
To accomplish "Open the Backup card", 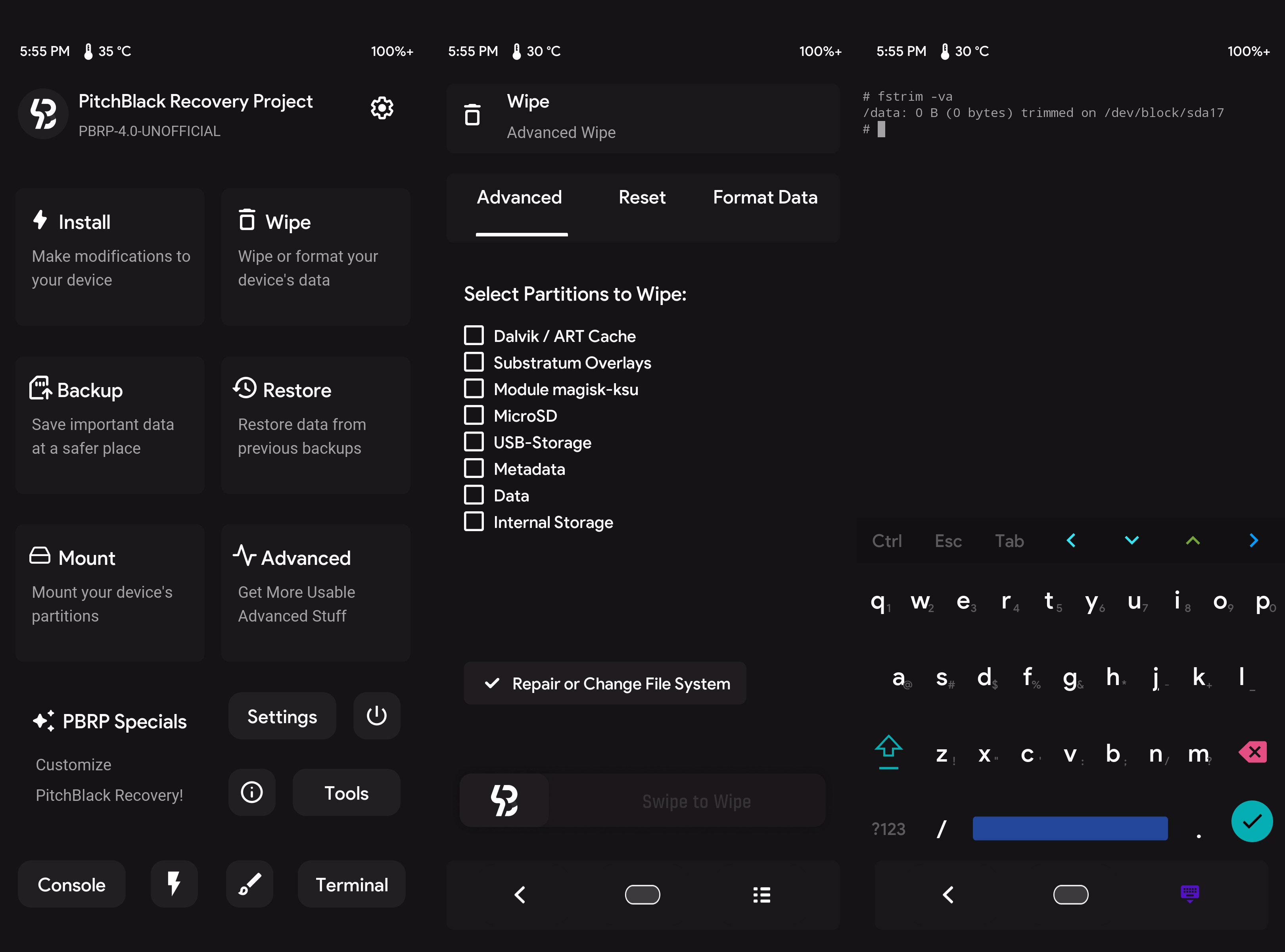I will point(110,425).
